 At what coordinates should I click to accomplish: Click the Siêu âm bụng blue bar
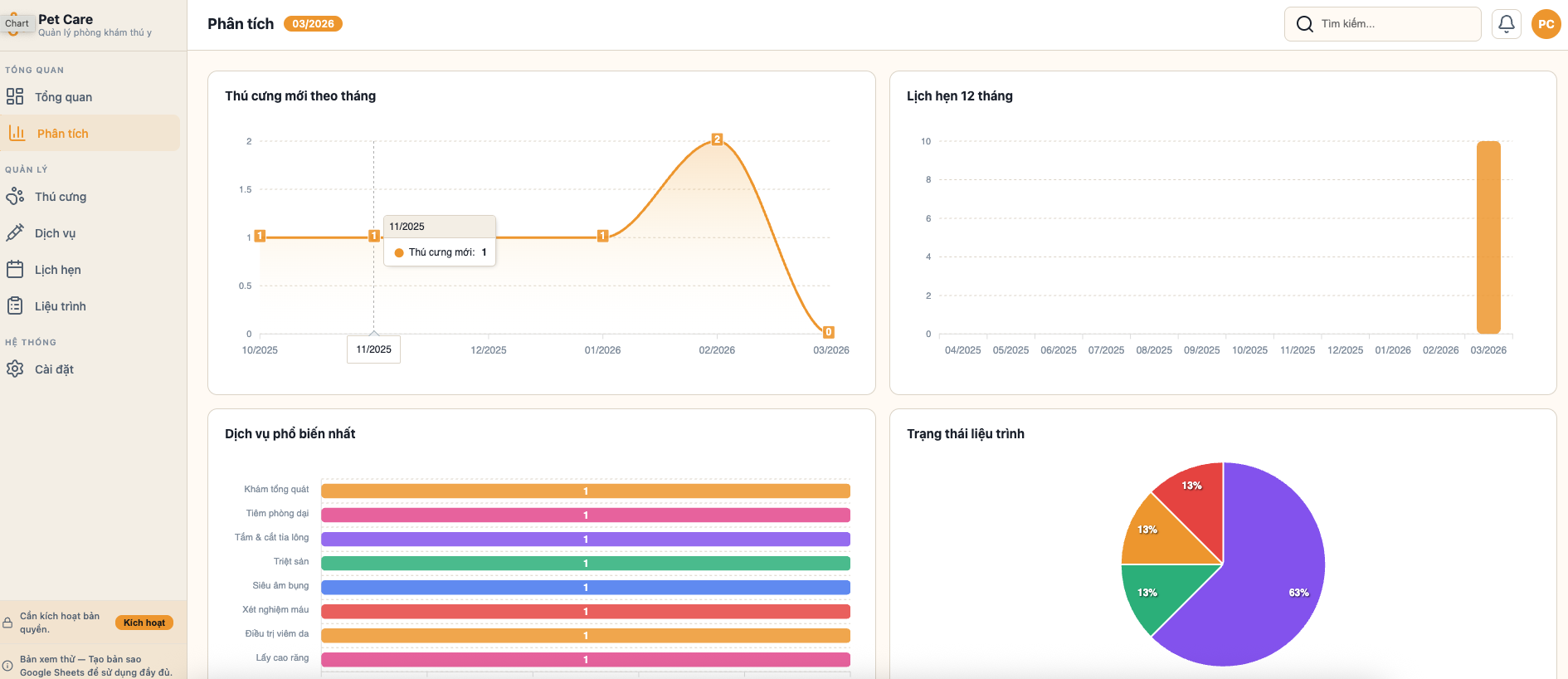(x=585, y=587)
